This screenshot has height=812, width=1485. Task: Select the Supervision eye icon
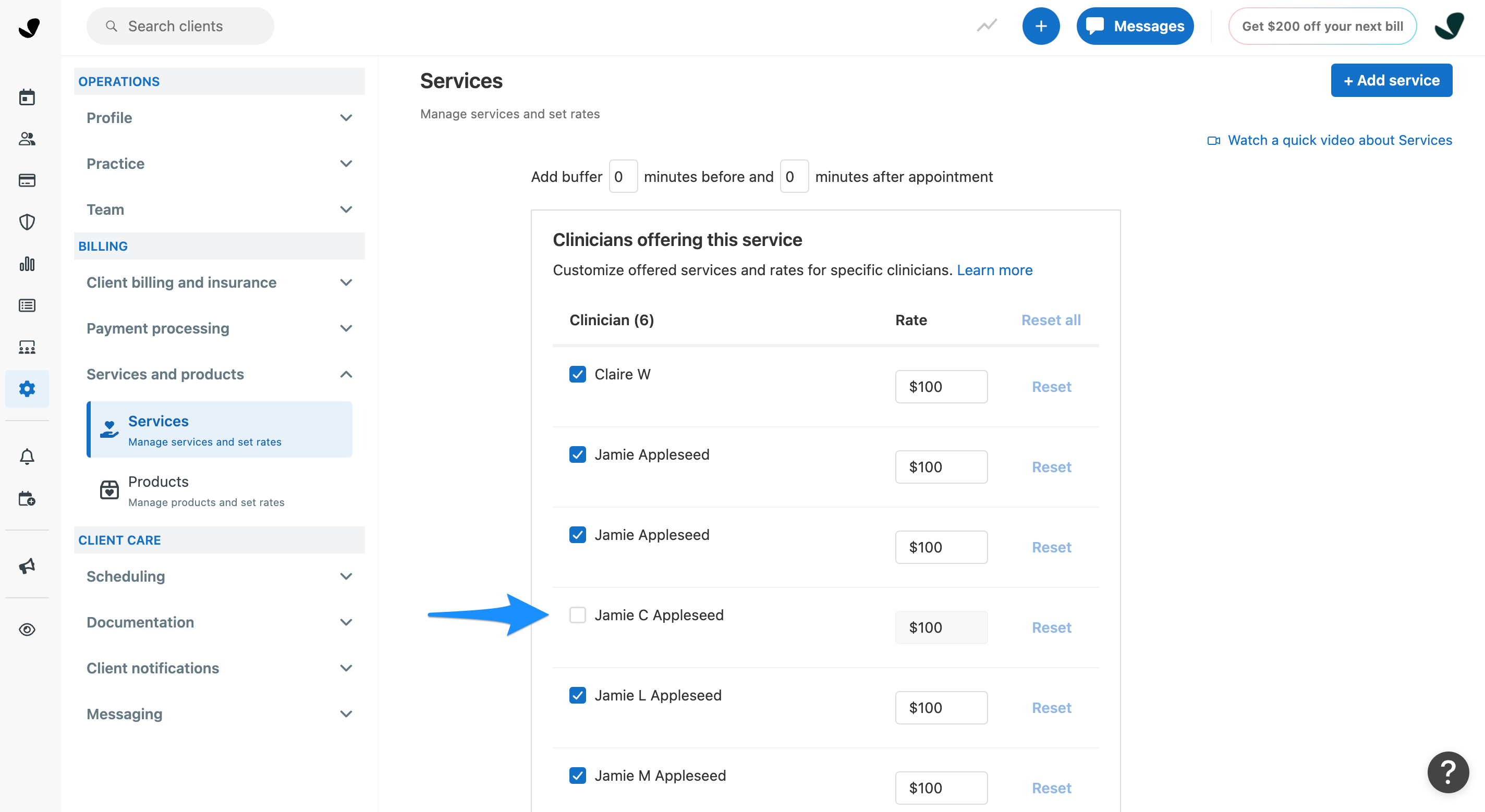(x=27, y=629)
